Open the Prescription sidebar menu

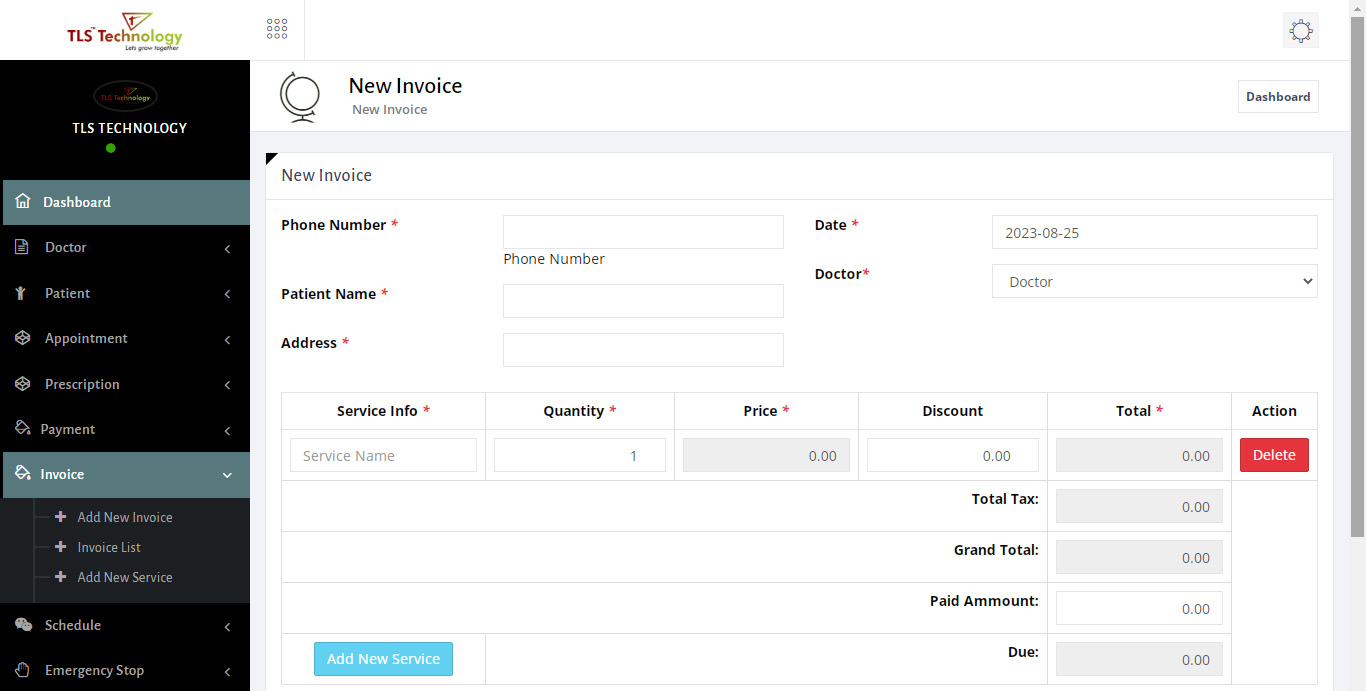pos(82,384)
